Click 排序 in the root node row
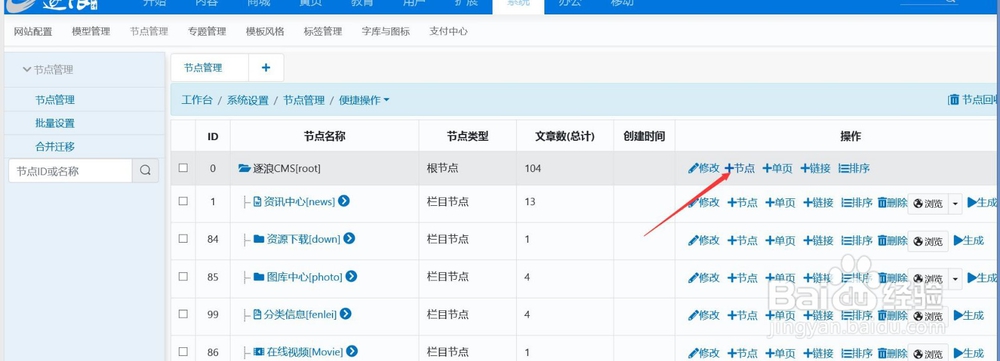The width and height of the screenshot is (1000, 361). (x=854, y=168)
